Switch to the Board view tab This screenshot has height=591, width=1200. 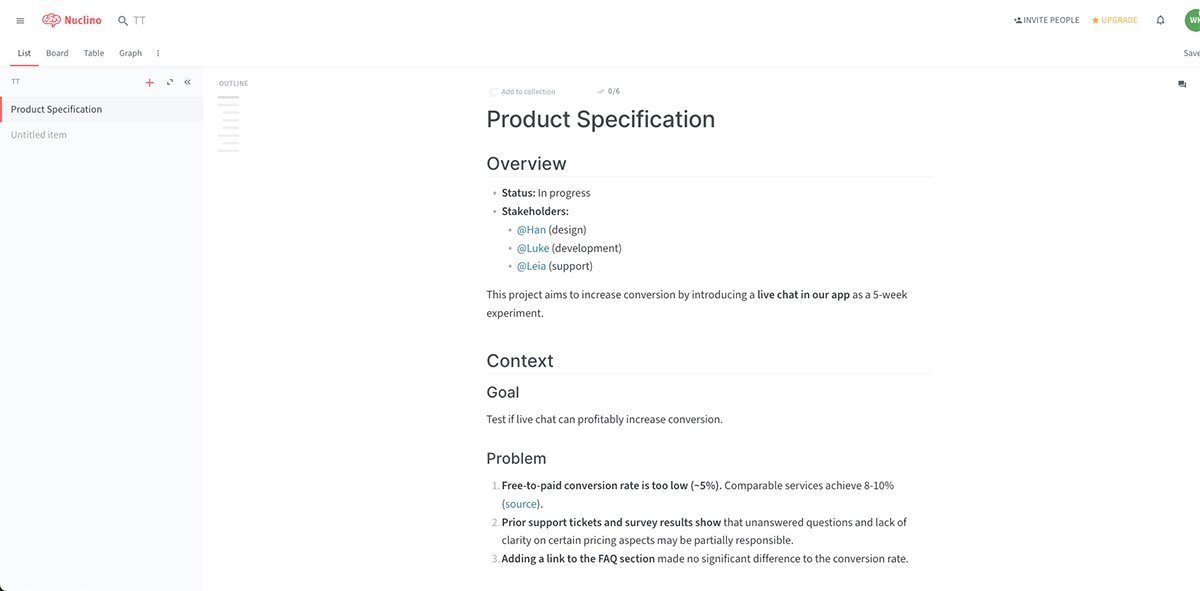point(57,54)
